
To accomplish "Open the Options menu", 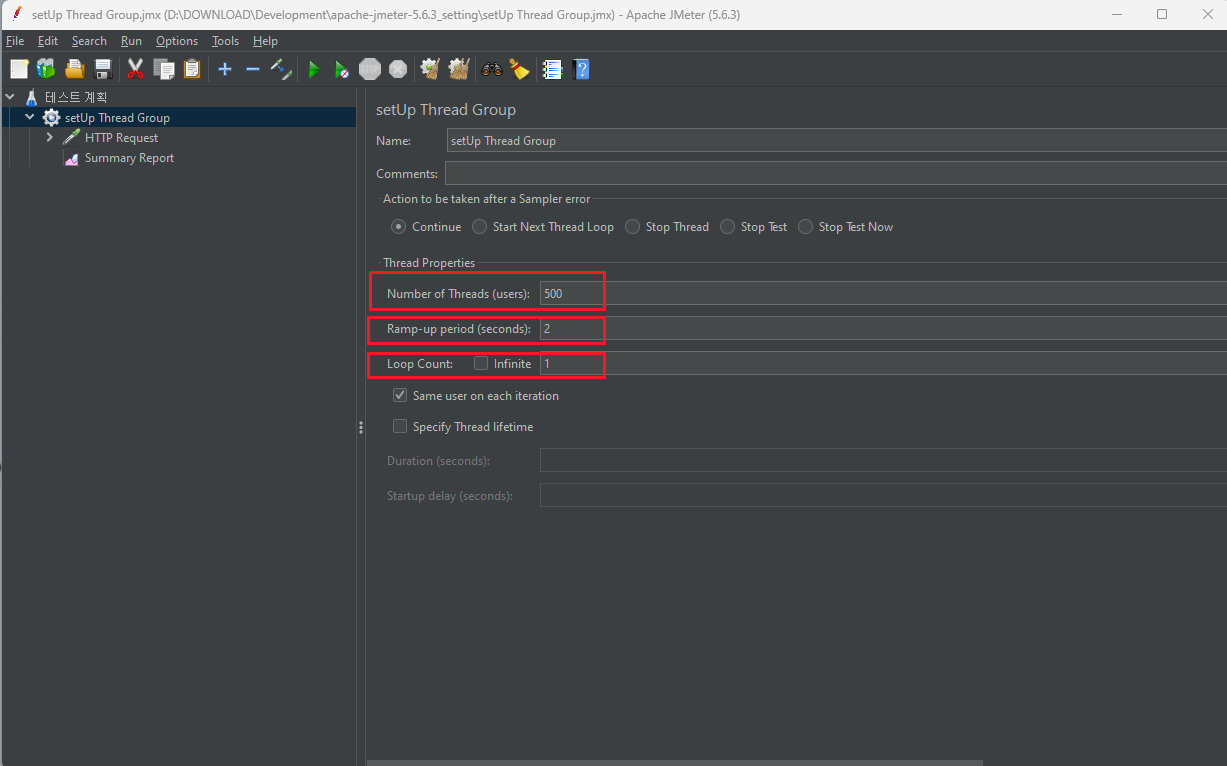I will pyautogui.click(x=177, y=41).
